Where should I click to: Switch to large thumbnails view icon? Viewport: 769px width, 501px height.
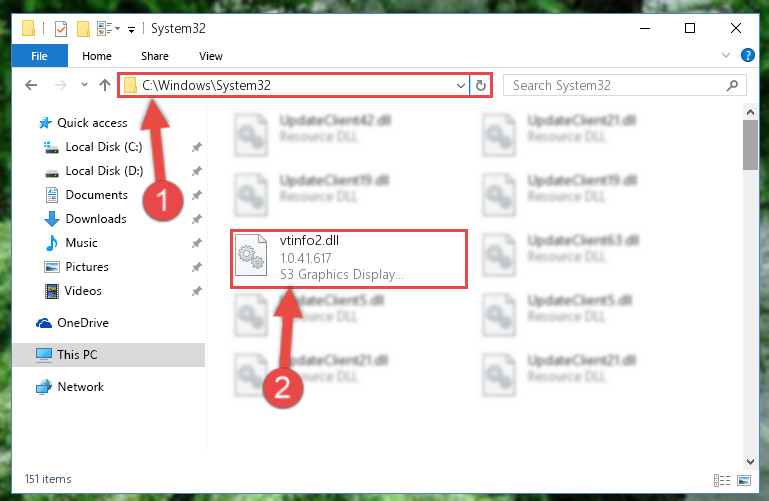point(743,480)
